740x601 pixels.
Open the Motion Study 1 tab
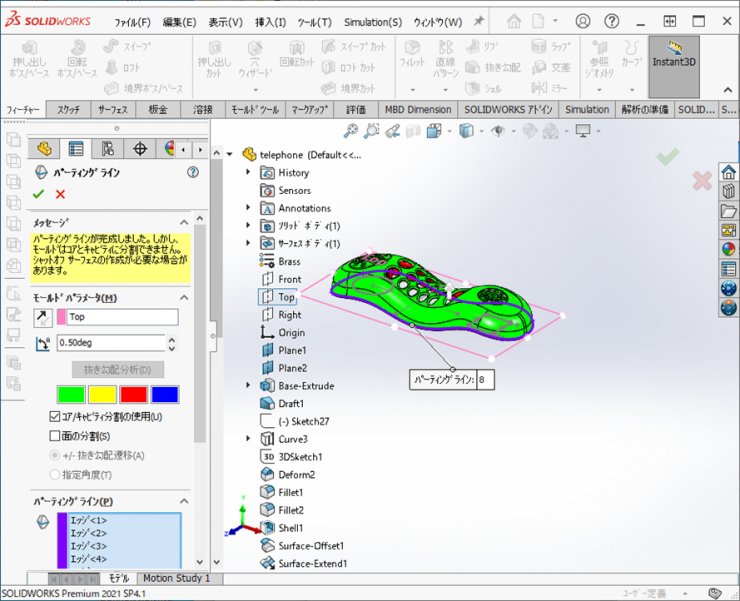pos(176,578)
